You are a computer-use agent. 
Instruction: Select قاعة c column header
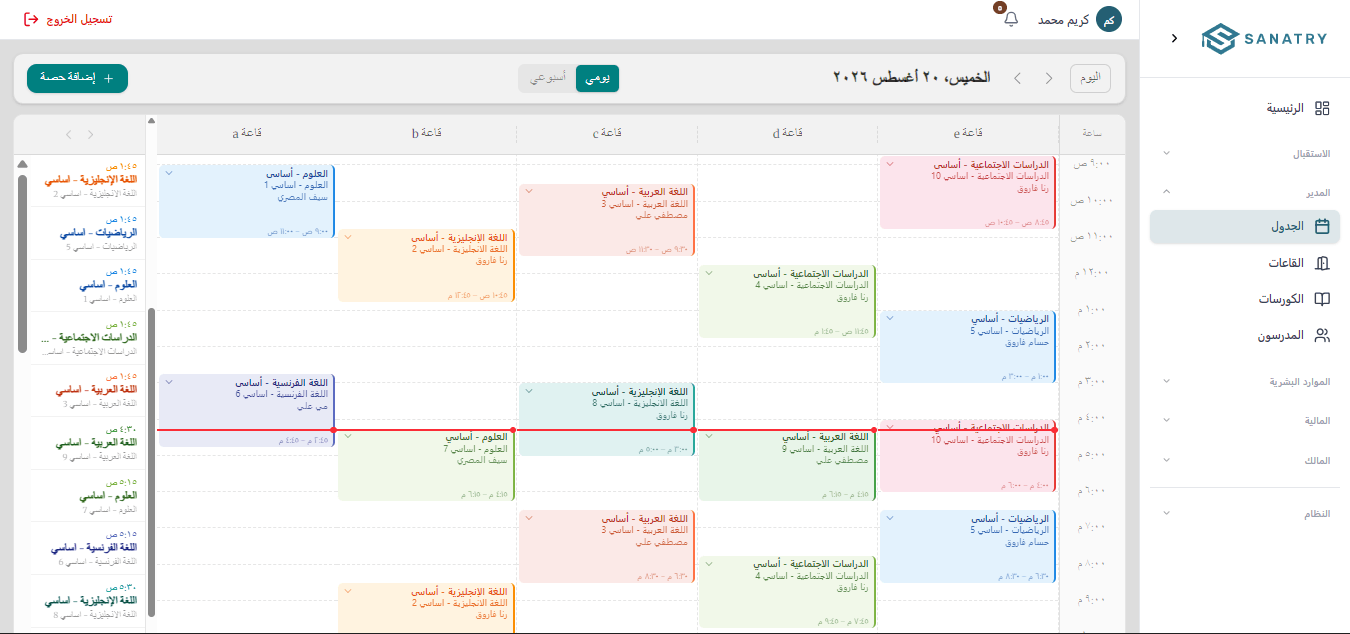click(607, 133)
